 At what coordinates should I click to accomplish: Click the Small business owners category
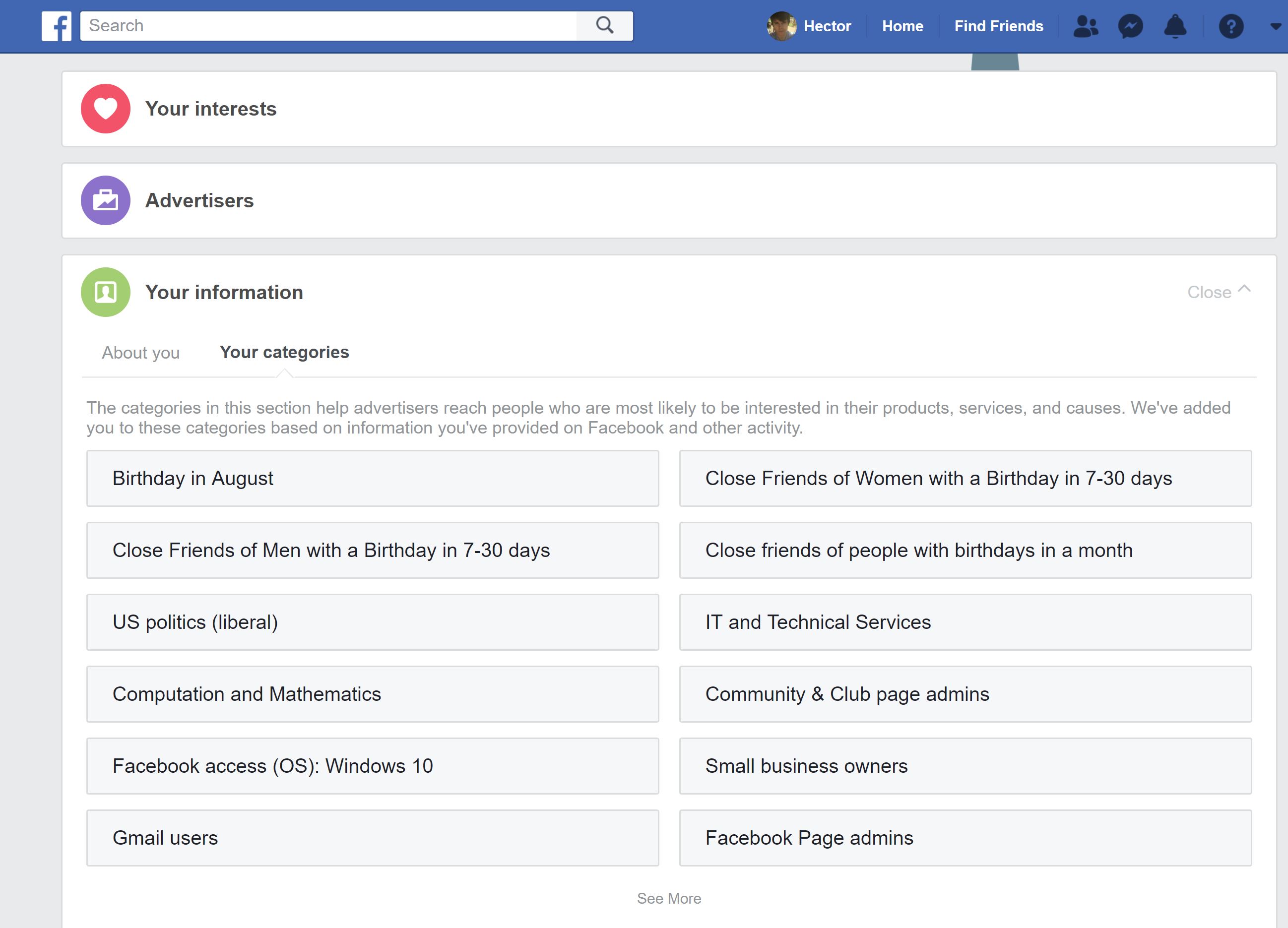click(966, 766)
